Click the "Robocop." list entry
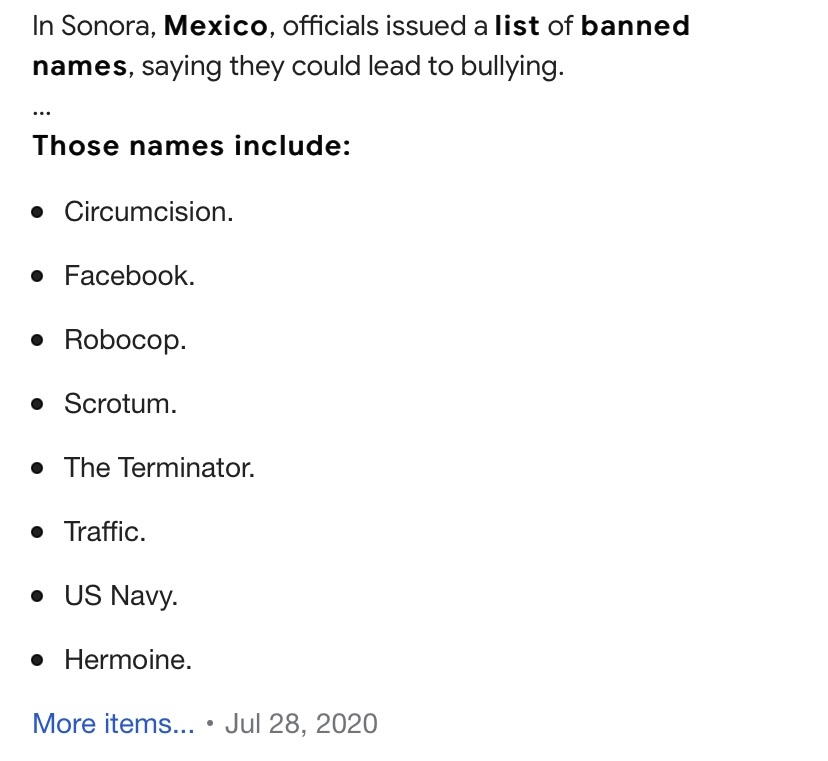Screen dimensions: 828x761 pyautogui.click(x=125, y=340)
